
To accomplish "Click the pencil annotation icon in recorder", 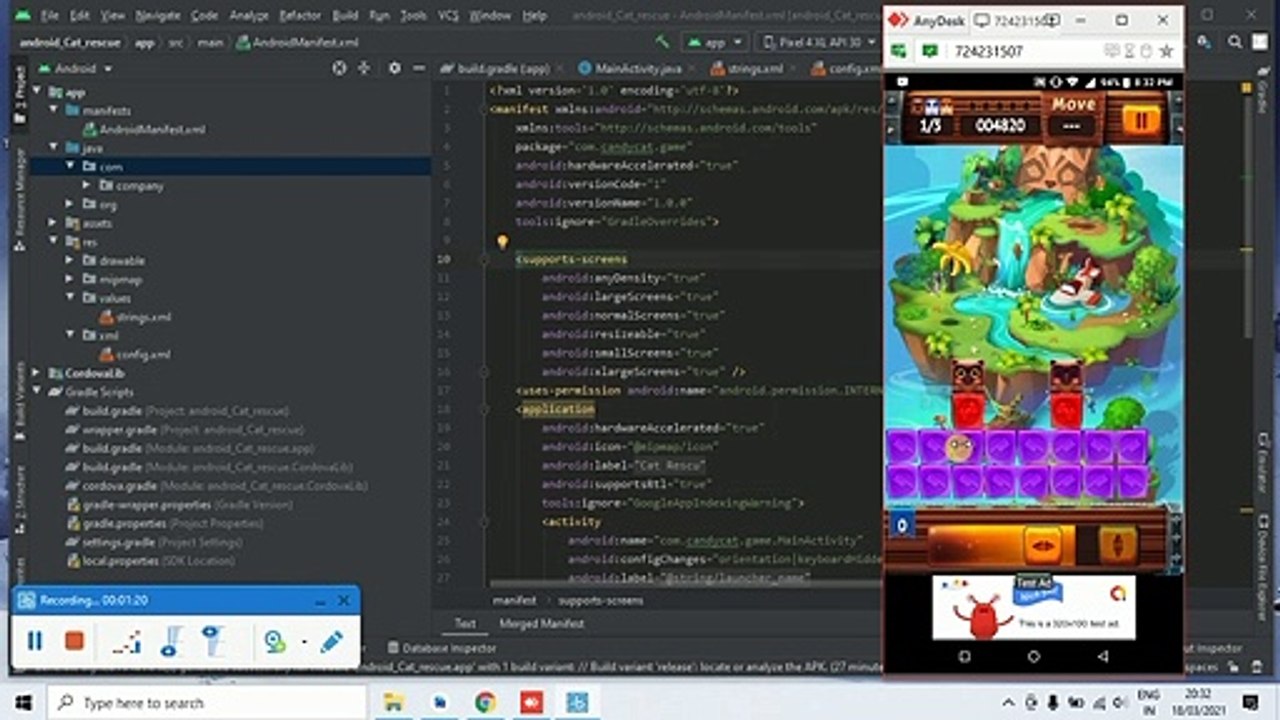I will point(332,641).
